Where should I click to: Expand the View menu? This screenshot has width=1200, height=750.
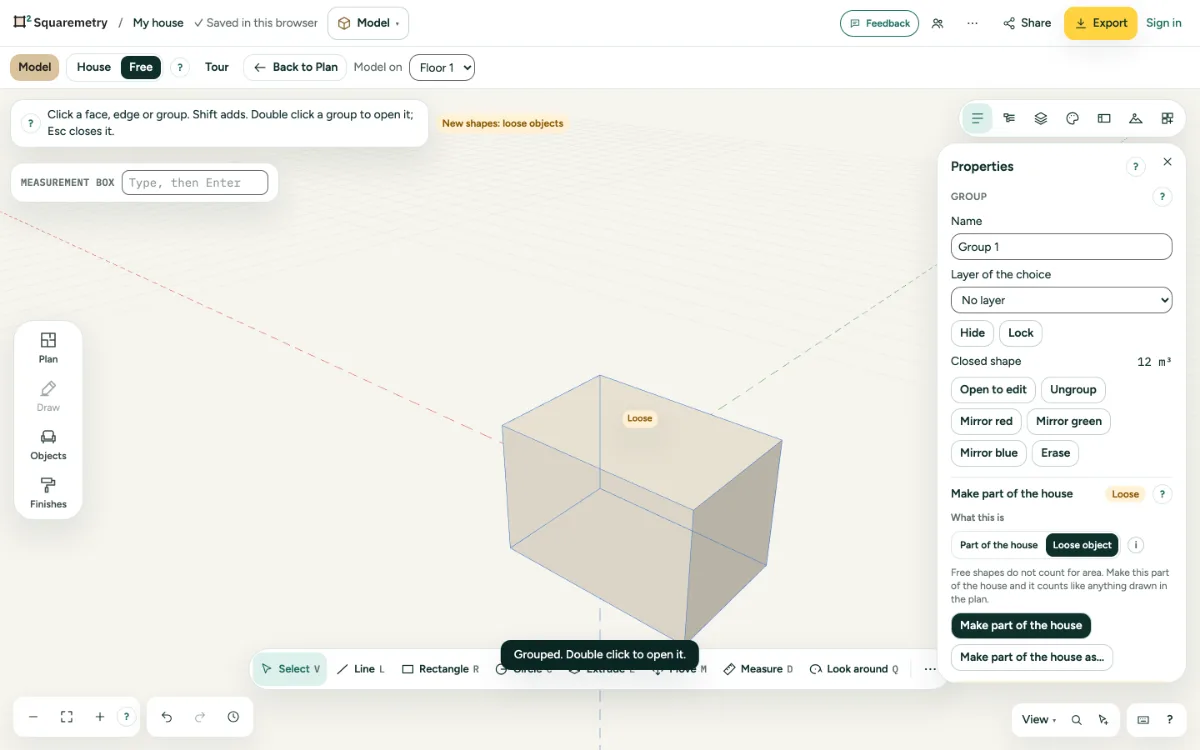[1039, 720]
